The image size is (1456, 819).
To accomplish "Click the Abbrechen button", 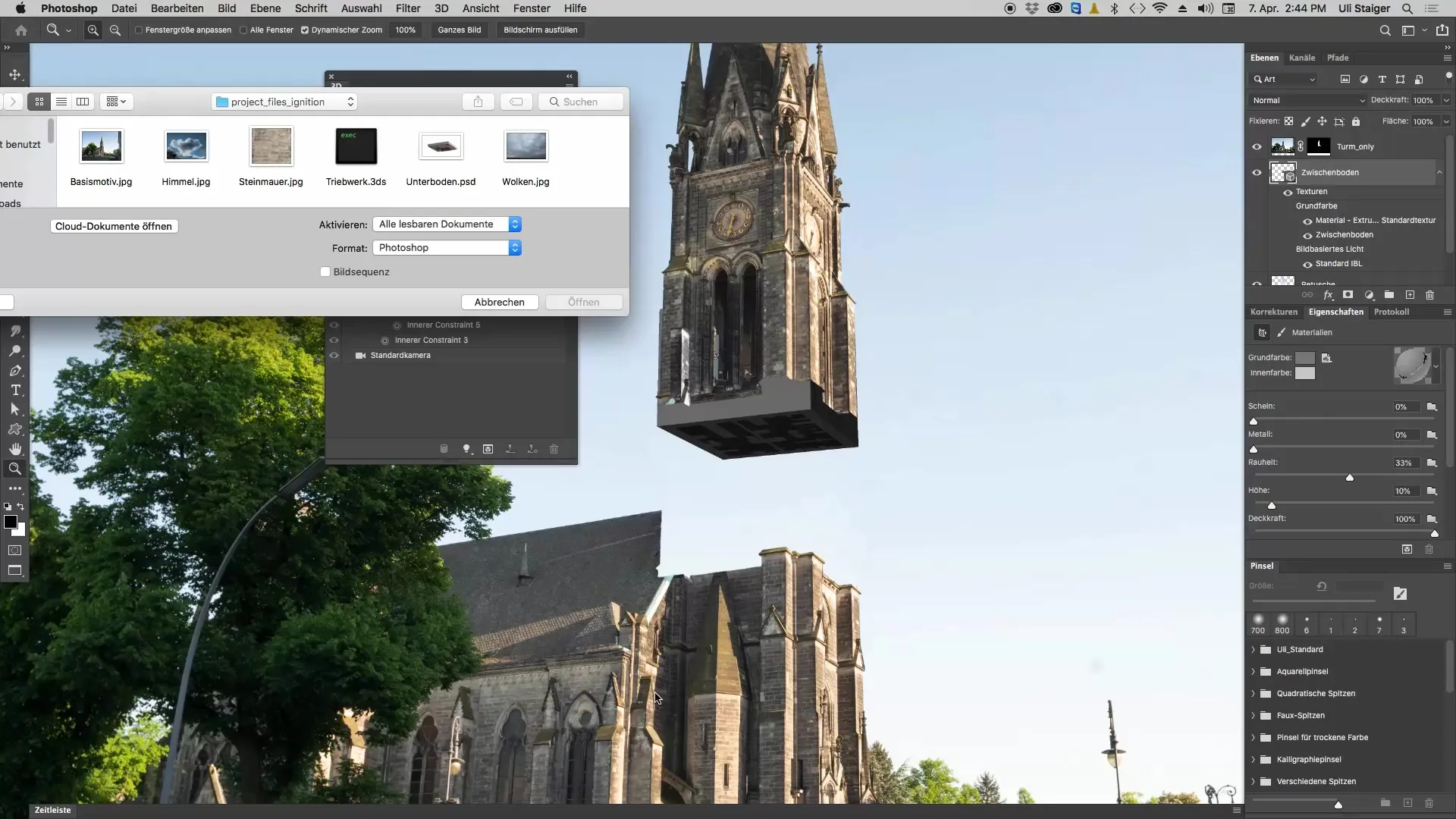I will [500, 302].
